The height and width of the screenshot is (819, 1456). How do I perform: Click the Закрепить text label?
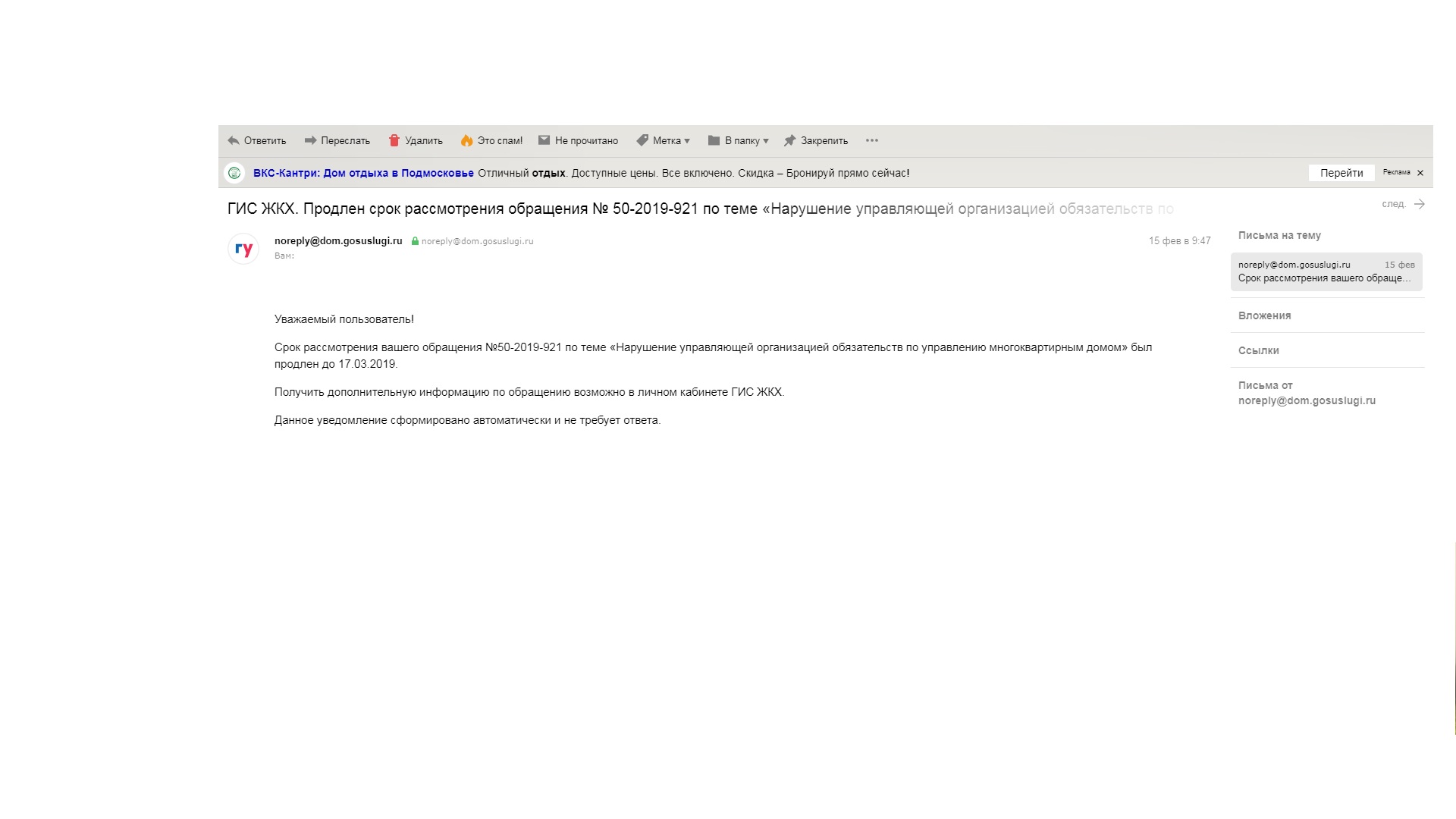click(824, 140)
